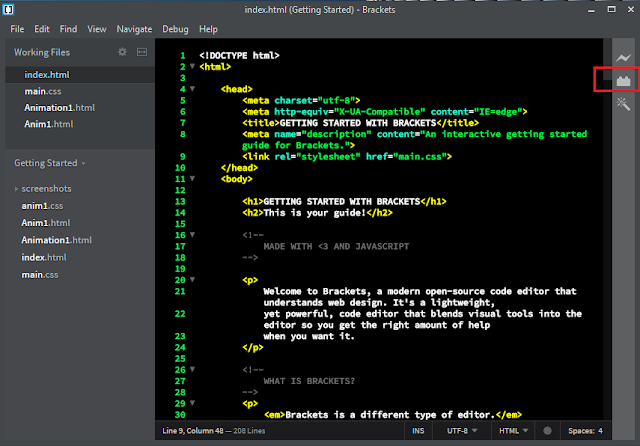This screenshot has height=446, width=640.
Task: Close the Brackets window
Action: point(631,9)
